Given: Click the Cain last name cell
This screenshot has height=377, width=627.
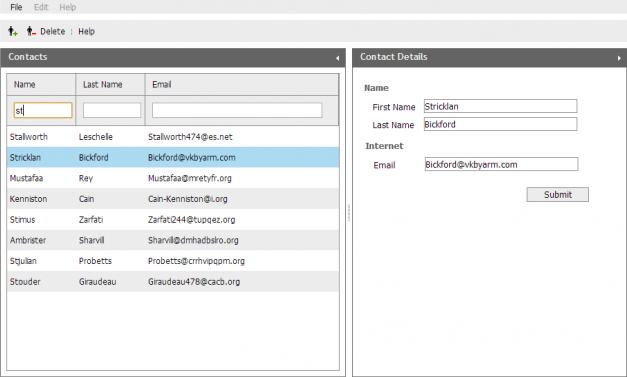Looking at the screenshot, I should tap(86, 199).
